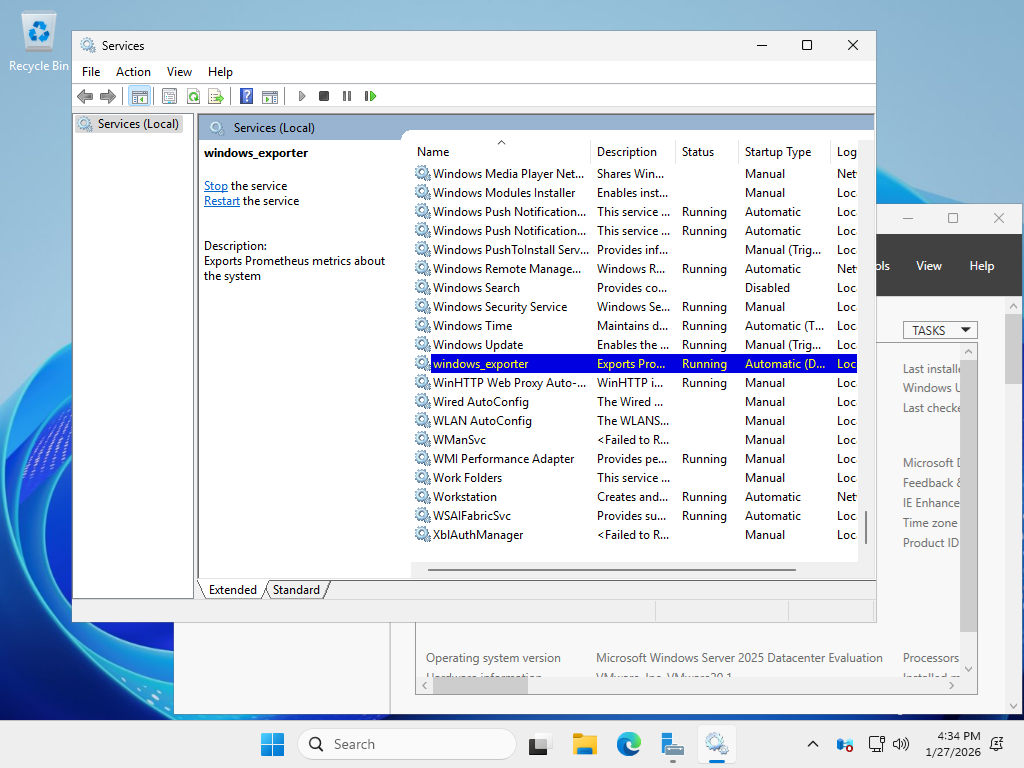Click the Stop the service link
This screenshot has height=768, width=1024.
click(215, 186)
